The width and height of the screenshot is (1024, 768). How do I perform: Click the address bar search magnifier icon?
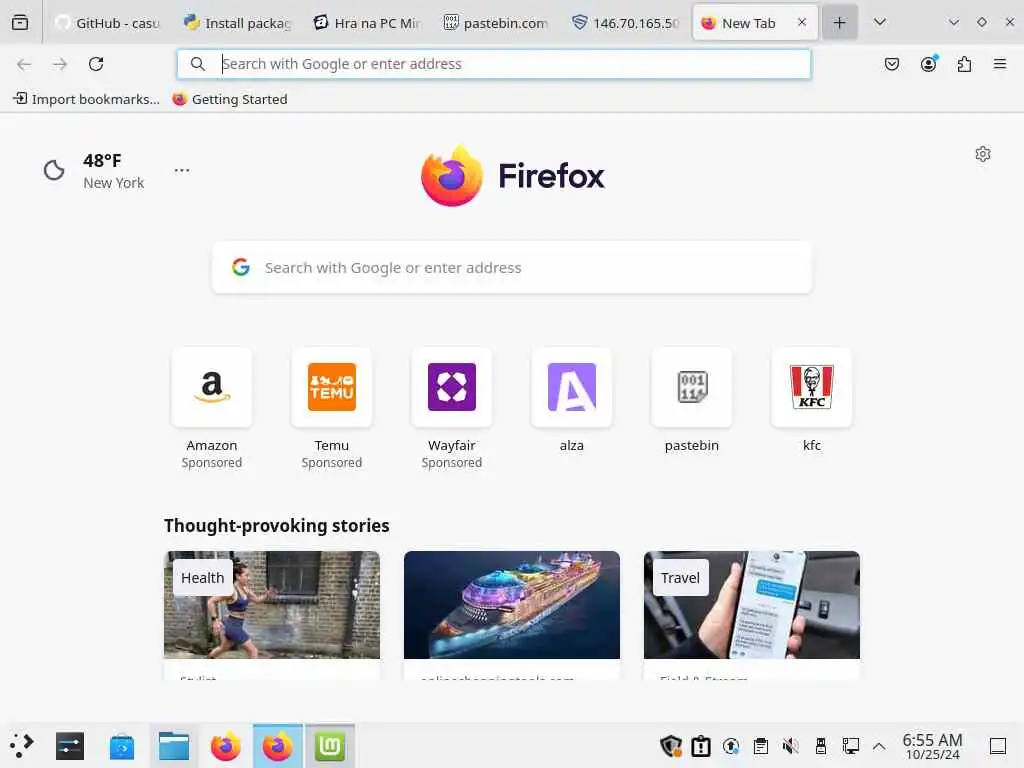197,64
